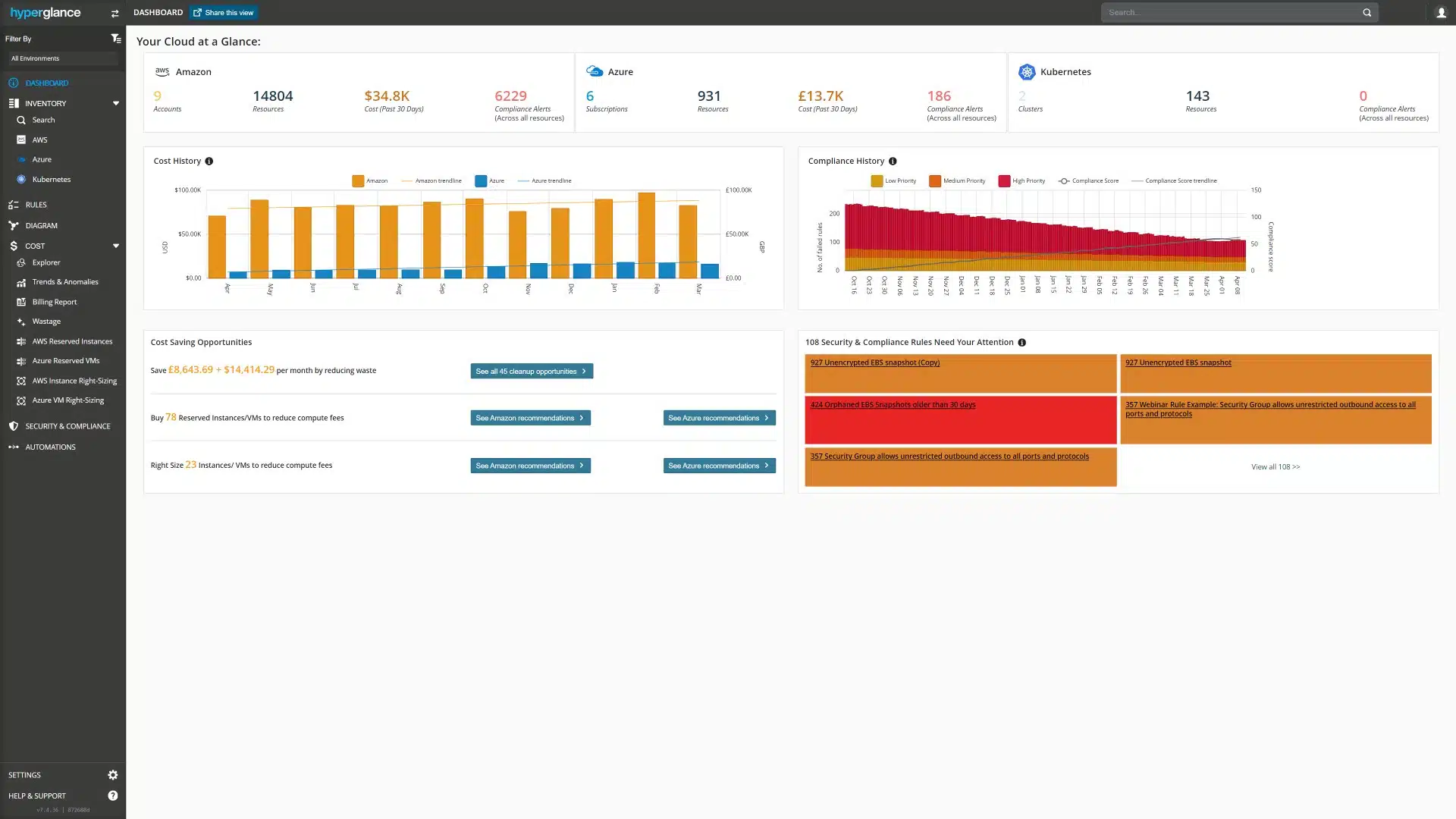The width and height of the screenshot is (1456, 819).
Task: Open 927 Unencrypted EBS snapshot (Copy) tile
Action: coord(960,373)
